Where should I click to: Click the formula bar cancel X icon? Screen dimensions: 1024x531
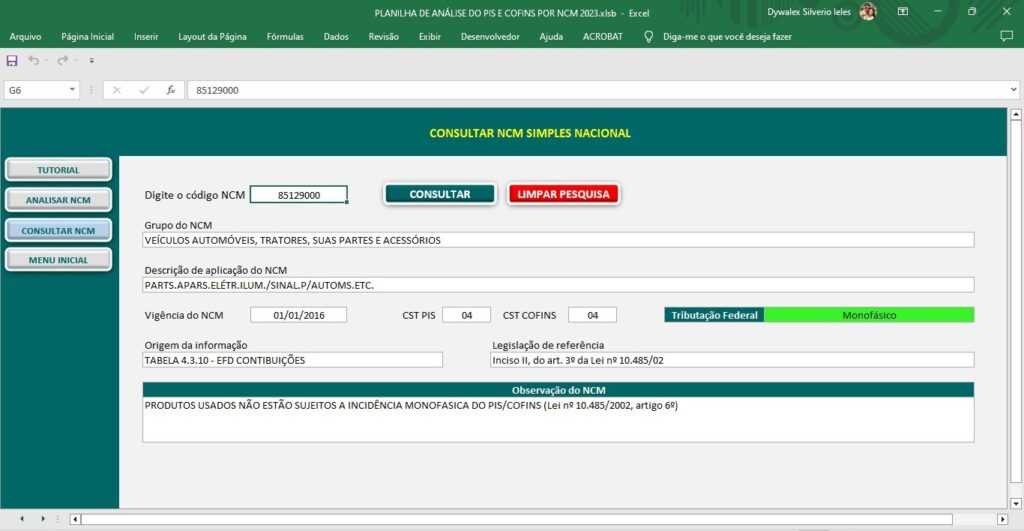pyautogui.click(x=117, y=90)
